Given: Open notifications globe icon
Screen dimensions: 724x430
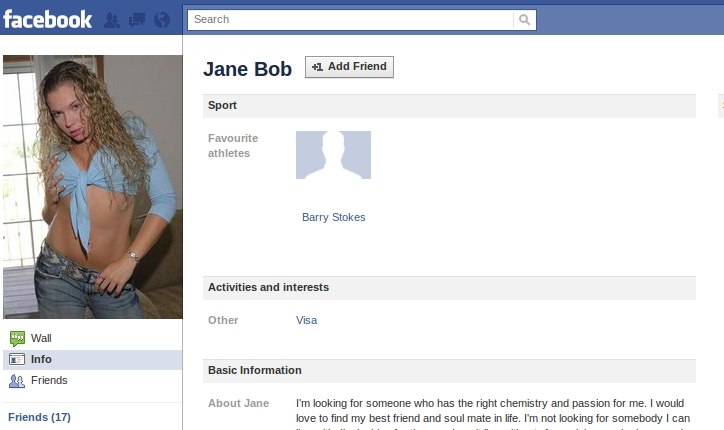Looking at the screenshot, I should point(162,20).
